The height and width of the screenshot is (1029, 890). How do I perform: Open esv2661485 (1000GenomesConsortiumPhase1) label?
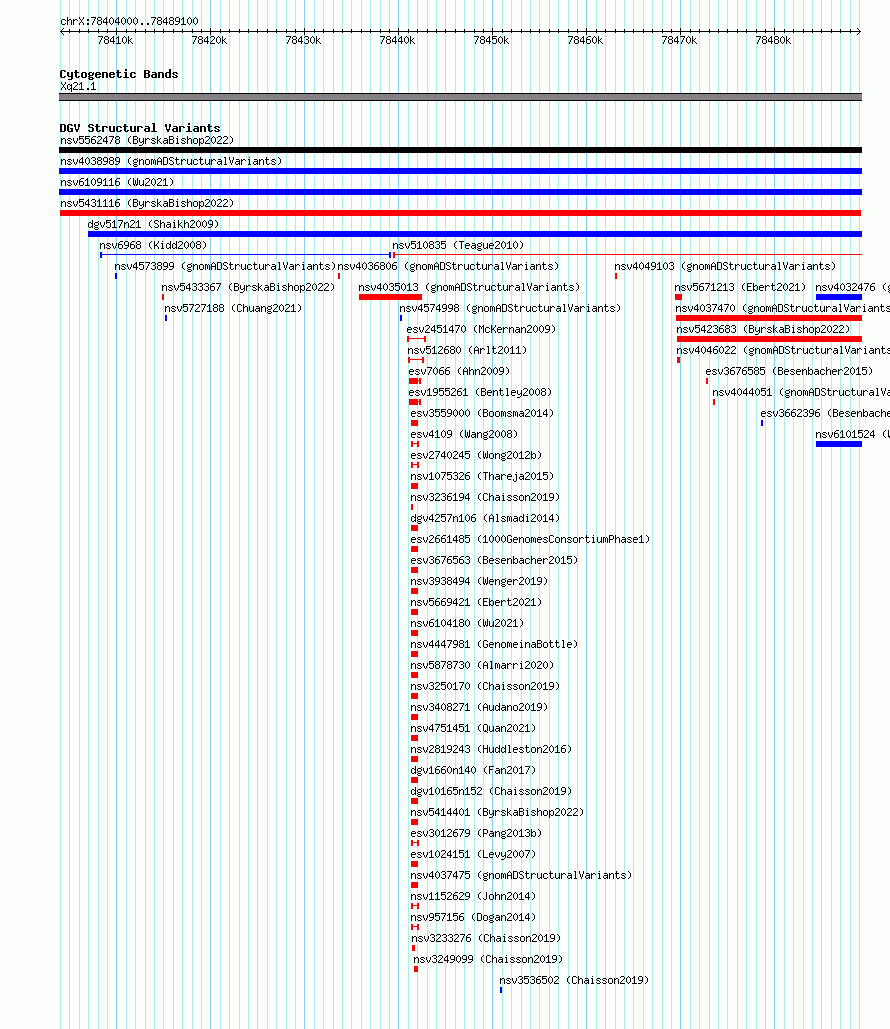(530, 539)
